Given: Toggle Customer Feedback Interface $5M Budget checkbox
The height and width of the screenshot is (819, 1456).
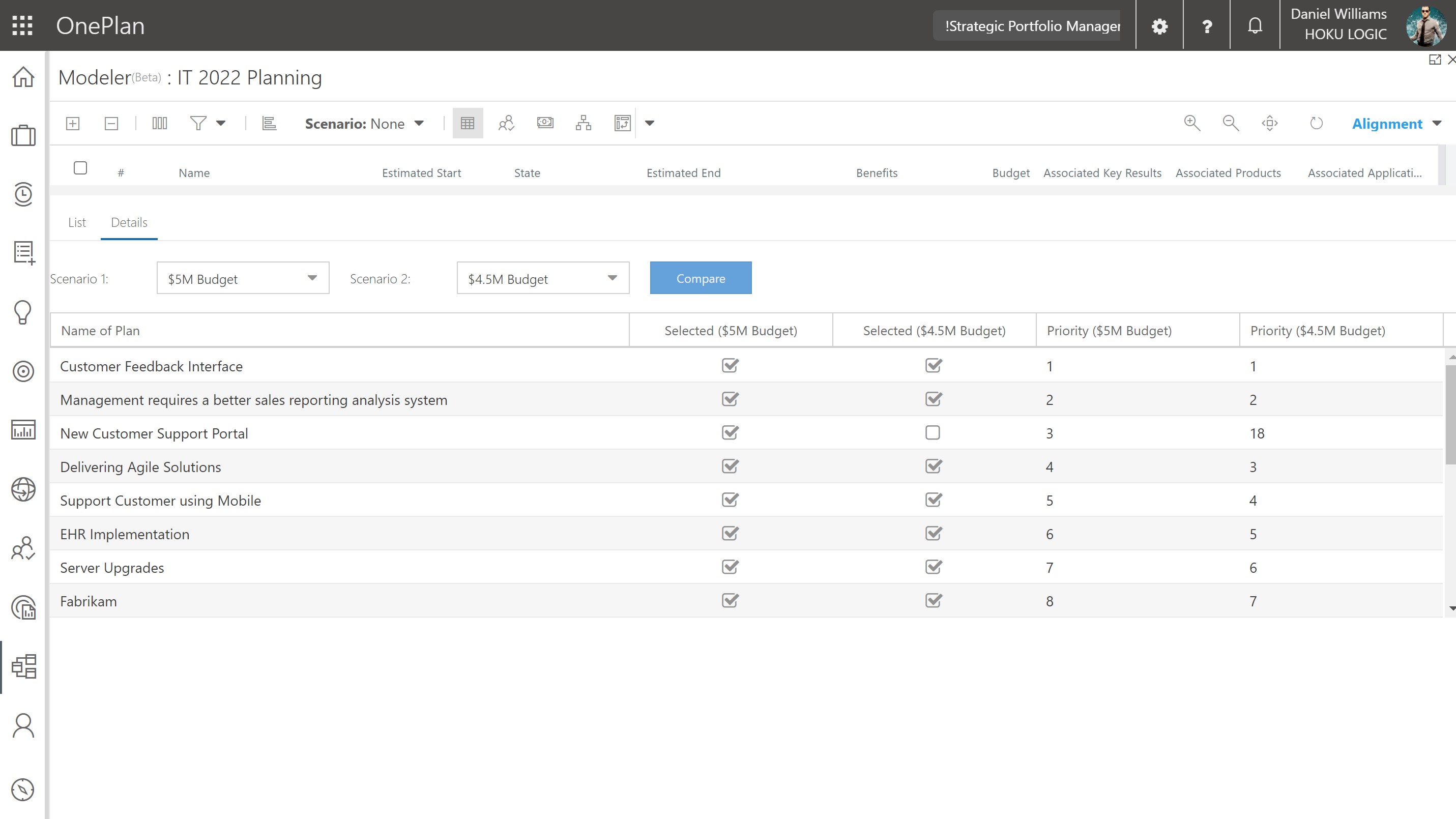Looking at the screenshot, I should 730,365.
